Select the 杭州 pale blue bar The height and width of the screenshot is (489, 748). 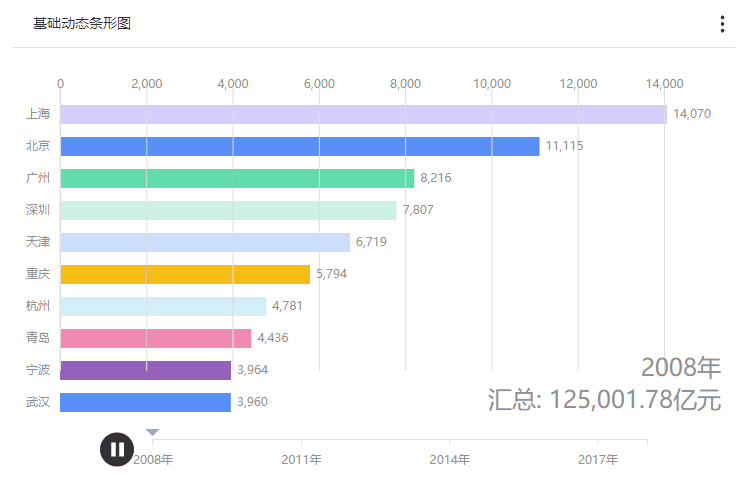163,306
